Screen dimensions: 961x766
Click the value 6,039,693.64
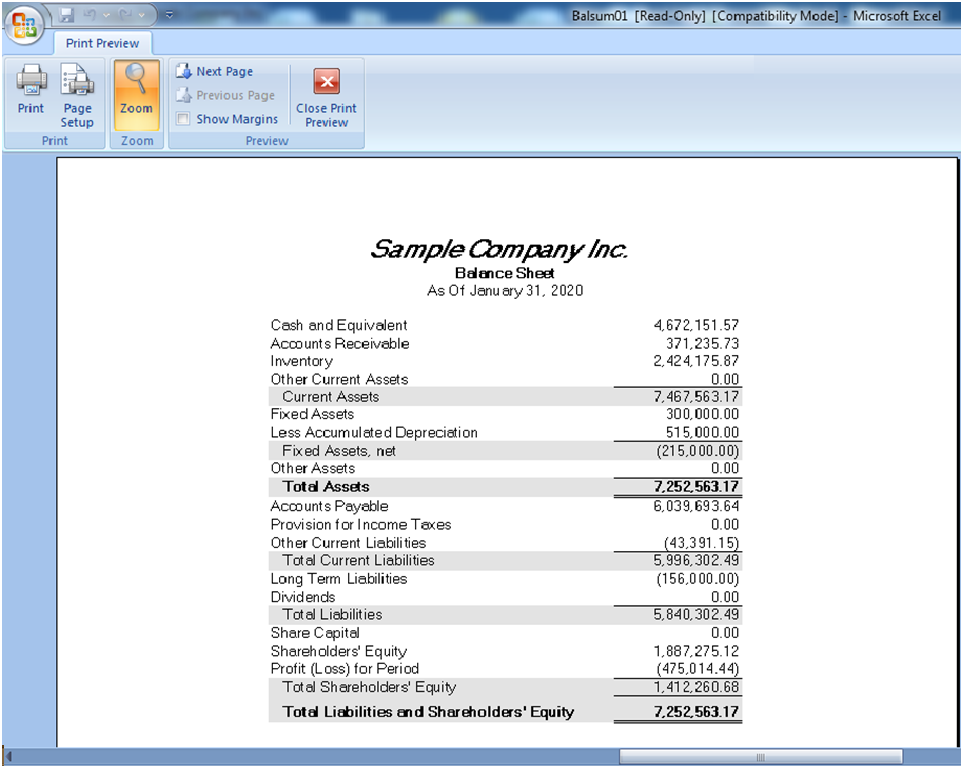(x=696, y=506)
